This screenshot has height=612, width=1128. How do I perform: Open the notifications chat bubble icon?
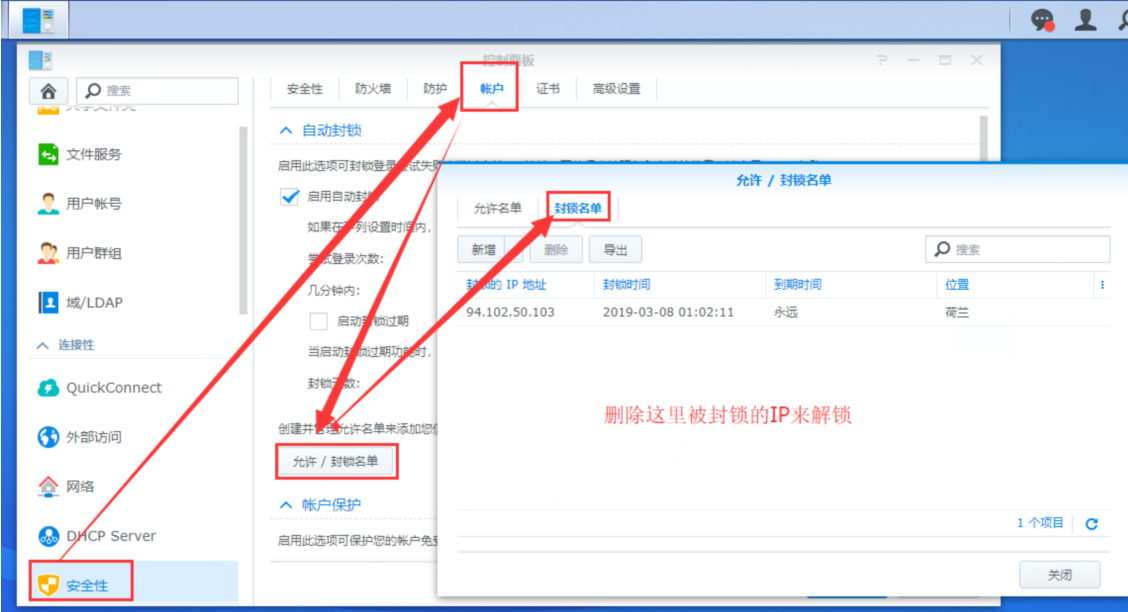pos(1043,19)
